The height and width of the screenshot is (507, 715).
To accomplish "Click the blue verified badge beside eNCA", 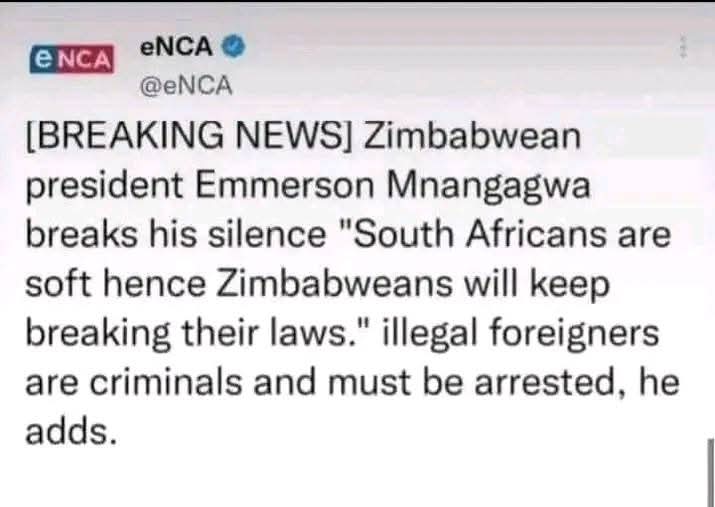I will 234,46.
